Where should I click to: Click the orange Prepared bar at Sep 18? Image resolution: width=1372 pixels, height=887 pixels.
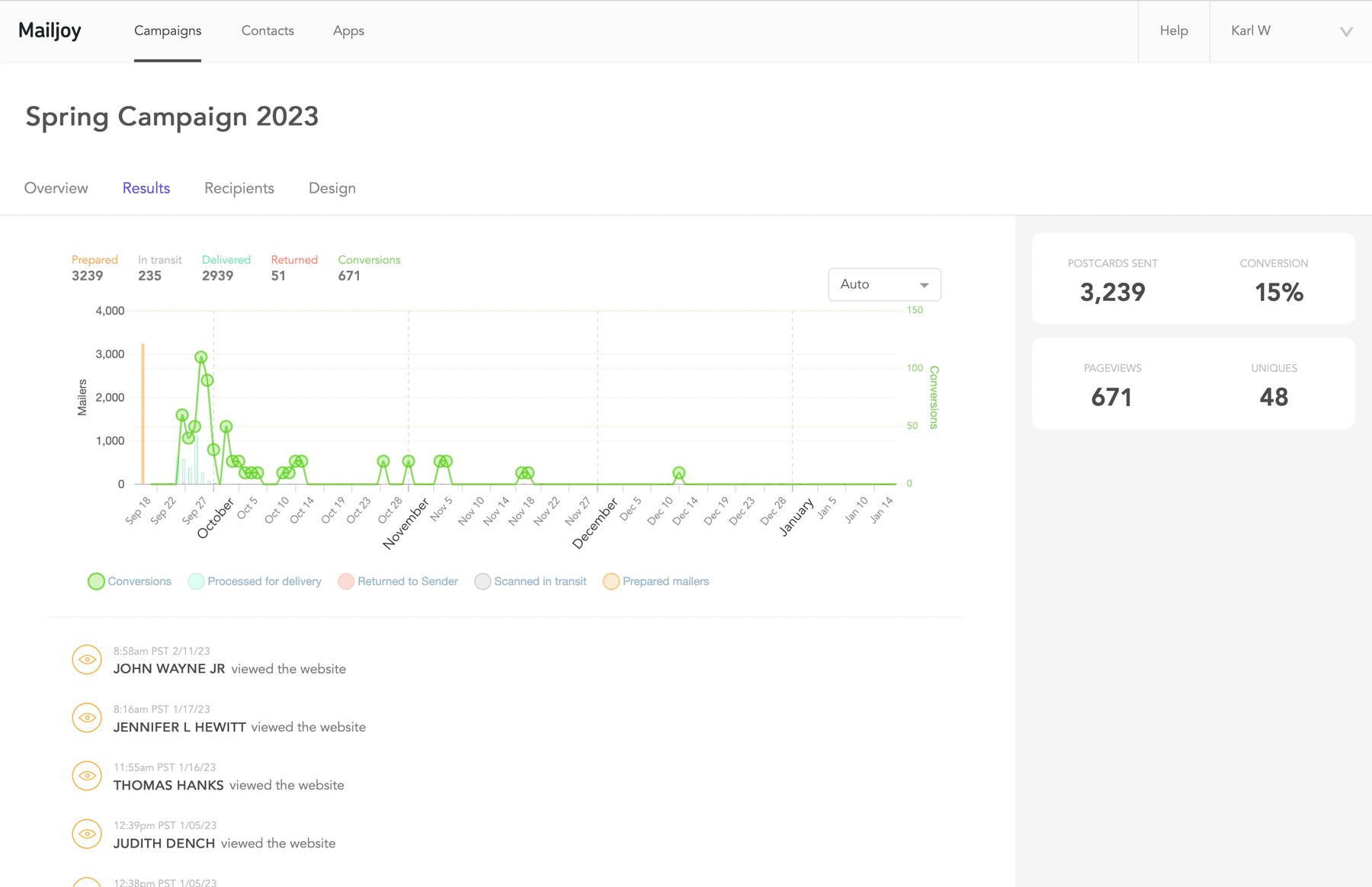tap(143, 414)
